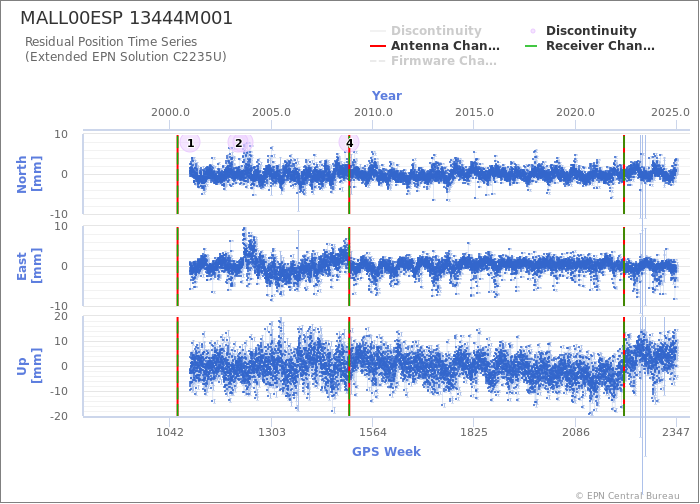700x504 pixels.
Task: Click the GPS week 2347 tick label
Action: 676,432
